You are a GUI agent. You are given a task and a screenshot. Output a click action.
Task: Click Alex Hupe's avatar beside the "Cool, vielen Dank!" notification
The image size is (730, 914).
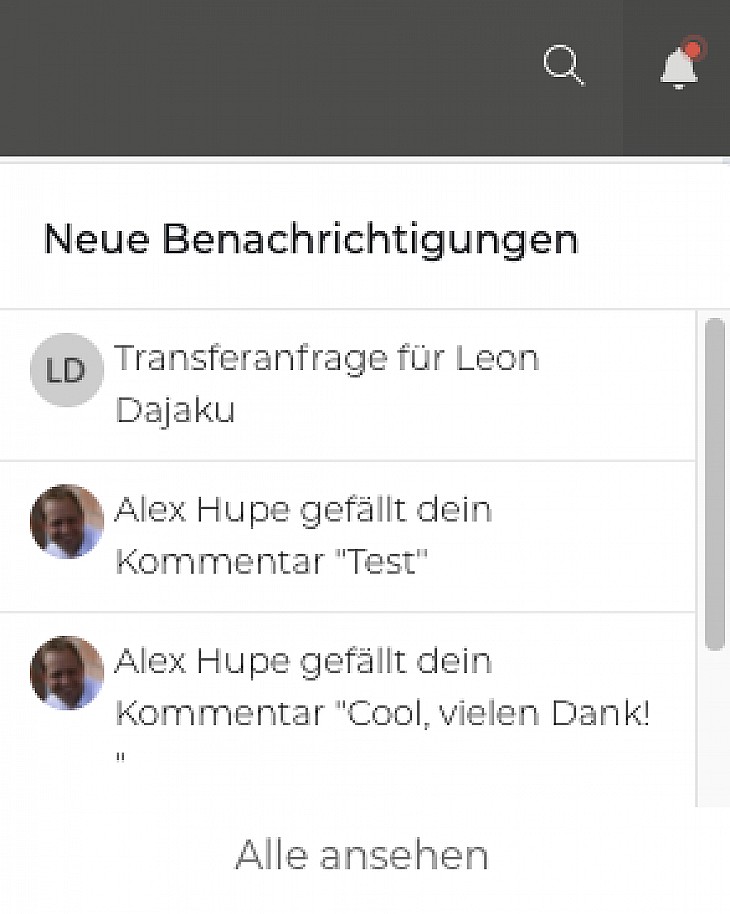pyautogui.click(x=66, y=672)
